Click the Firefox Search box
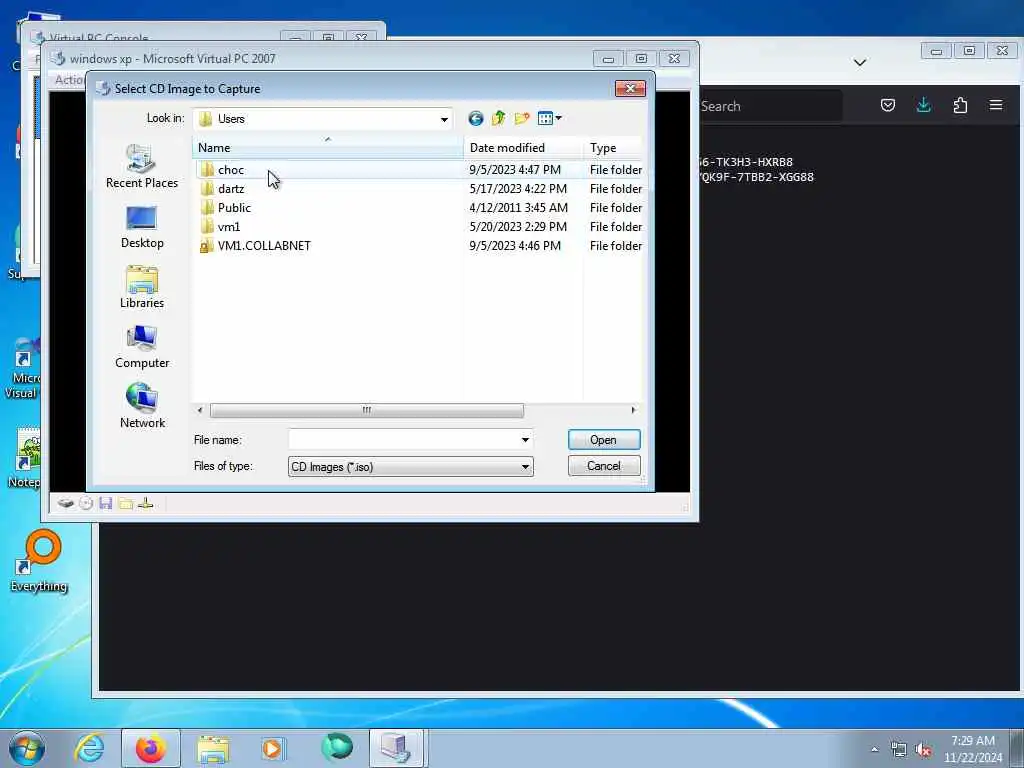The height and width of the screenshot is (768, 1024). 769,106
